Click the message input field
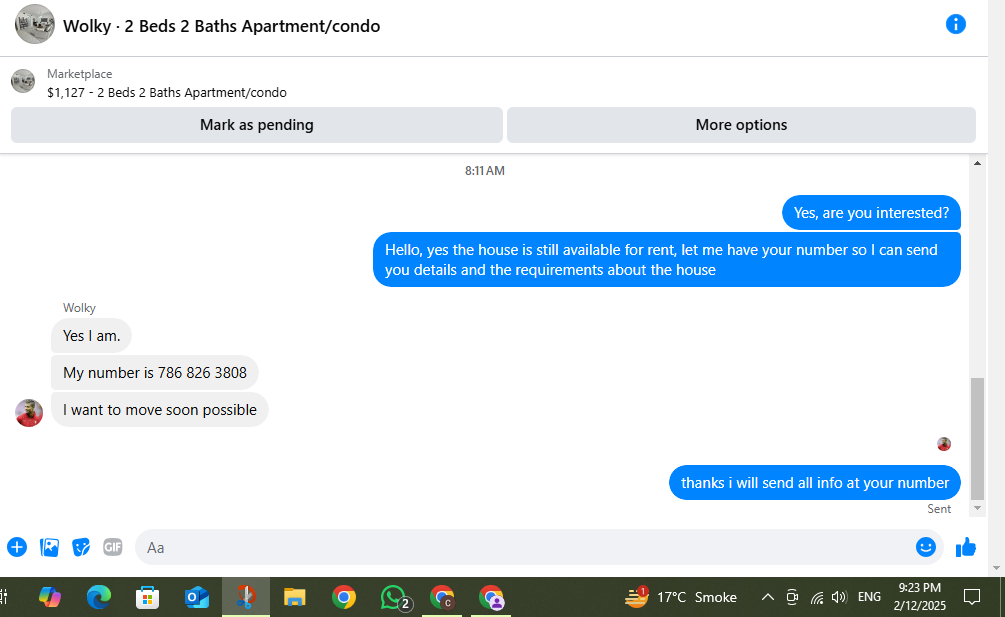Screen dimensions: 1005x617 [x=526, y=547]
